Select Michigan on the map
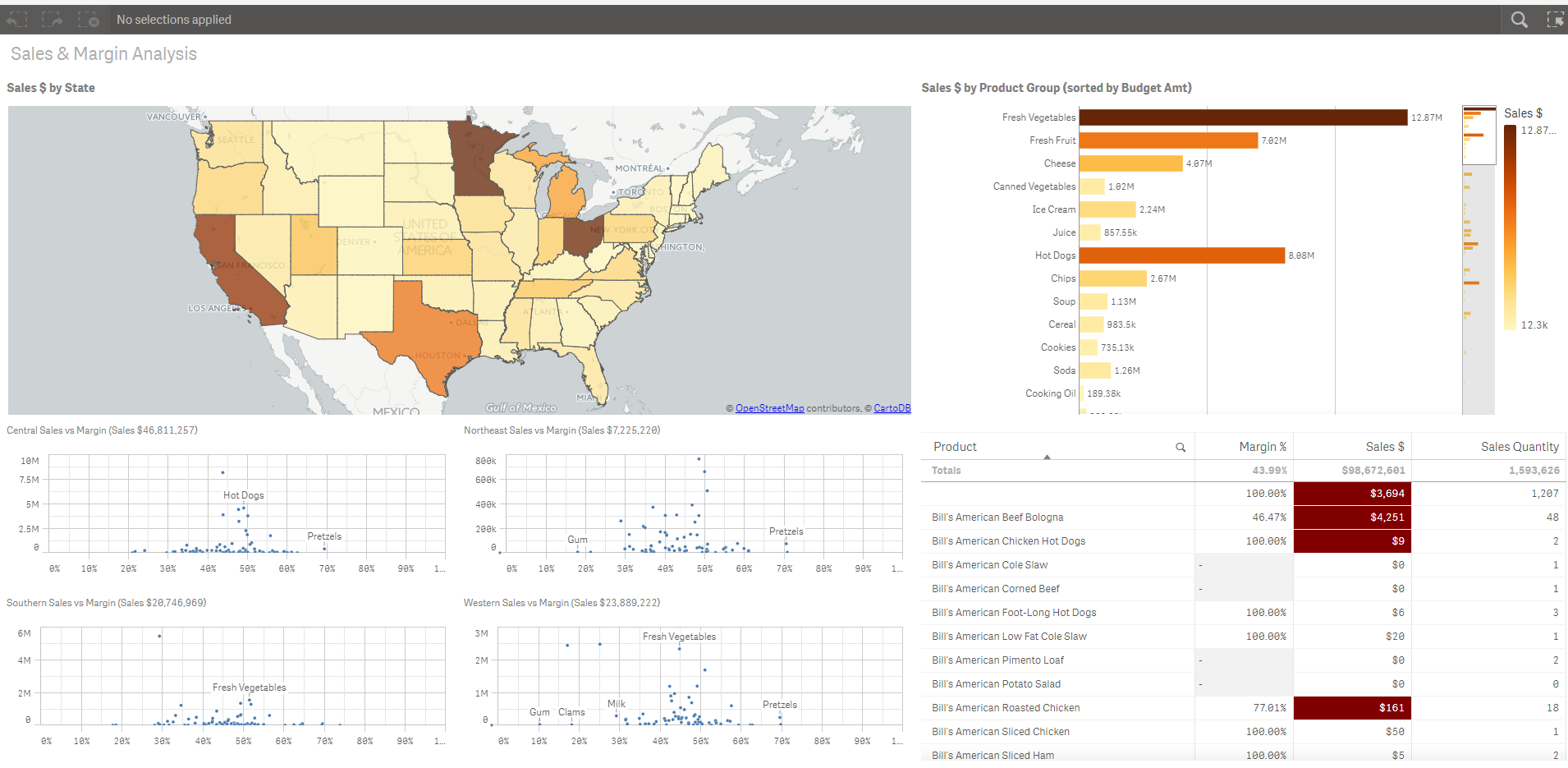Screen dimensions: 1568x768 (566, 193)
